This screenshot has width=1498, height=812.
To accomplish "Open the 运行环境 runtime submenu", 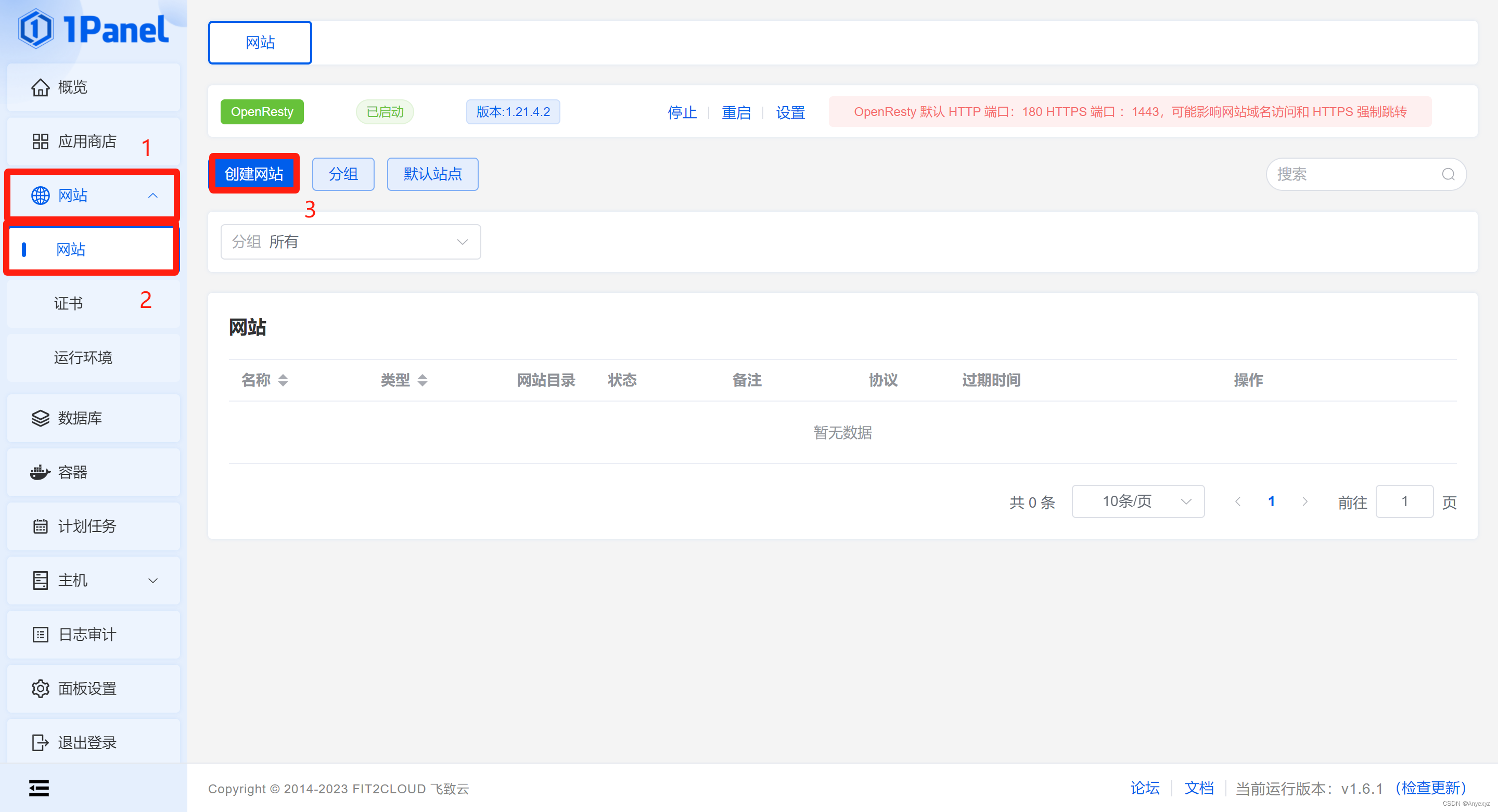I will click(93, 357).
